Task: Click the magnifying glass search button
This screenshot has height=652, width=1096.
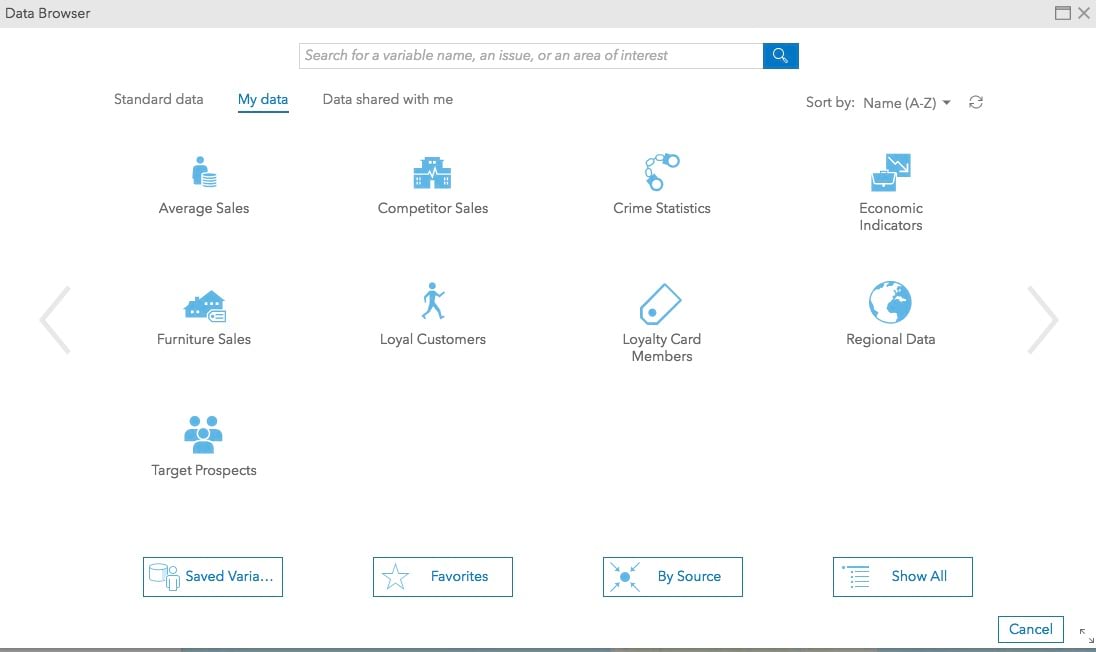Action: click(780, 55)
